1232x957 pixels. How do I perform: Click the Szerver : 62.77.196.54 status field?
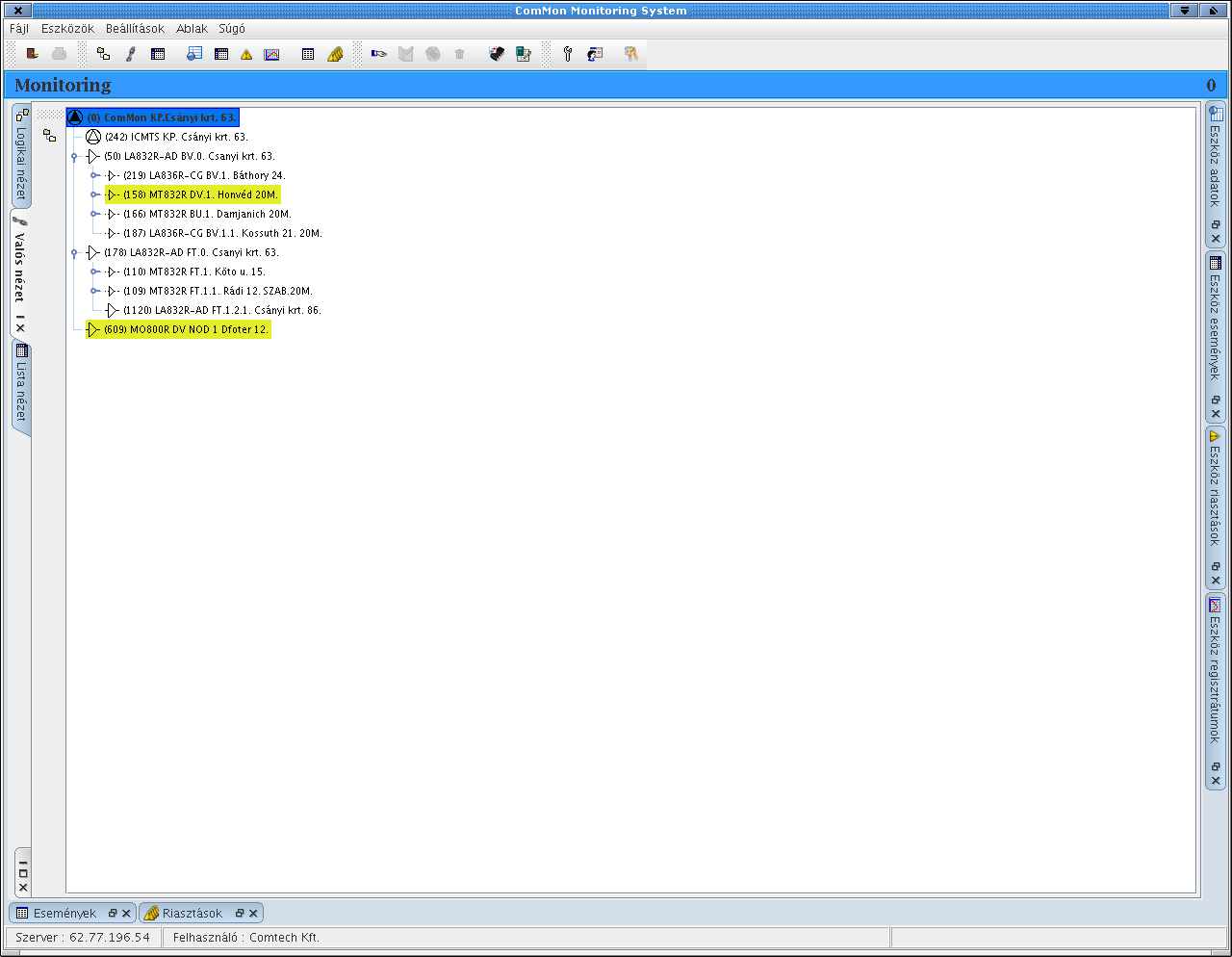(x=84, y=937)
